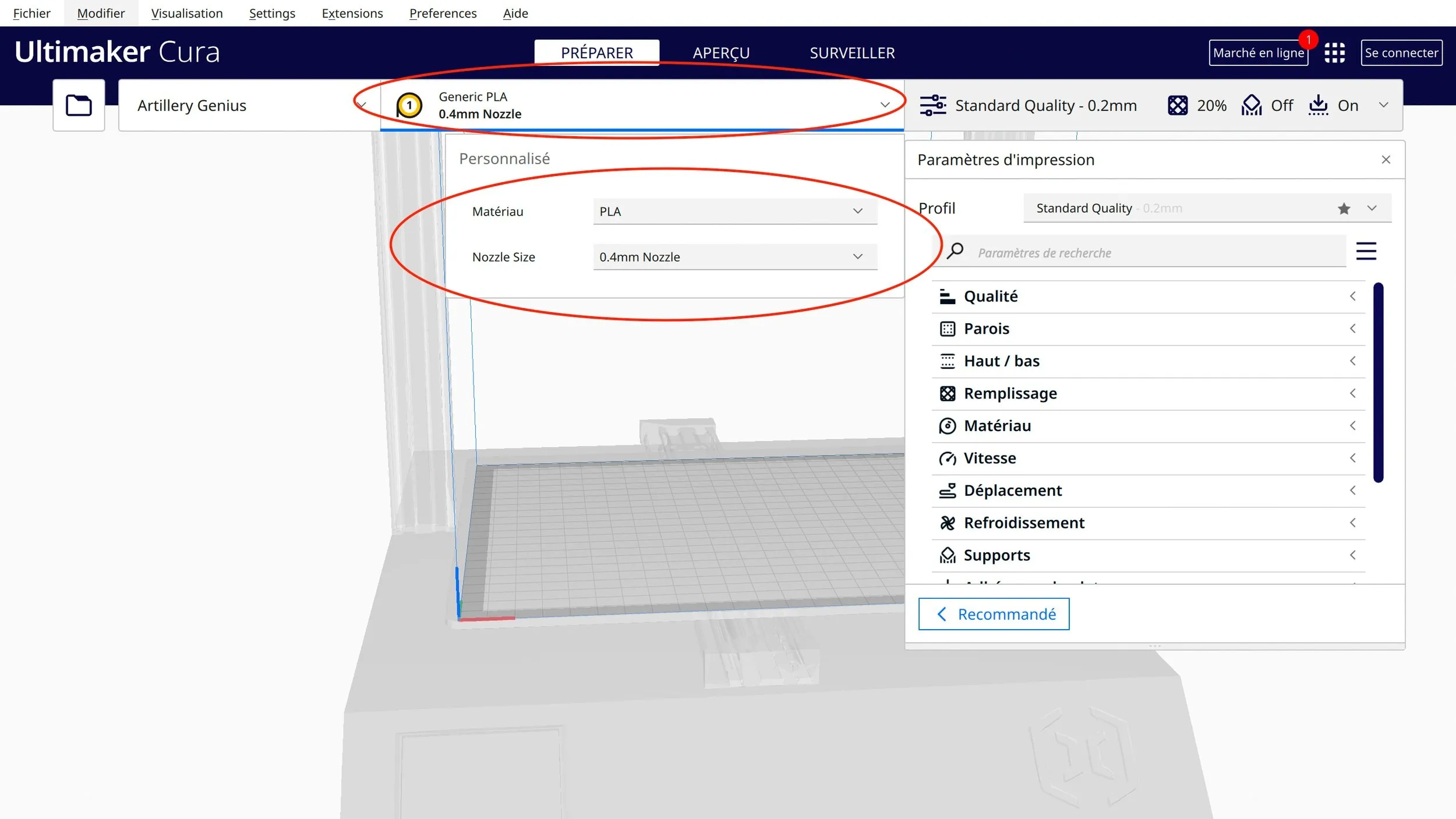This screenshot has height=819, width=1456.
Task: Open Marché en ligne marketplace
Action: [x=1259, y=53]
